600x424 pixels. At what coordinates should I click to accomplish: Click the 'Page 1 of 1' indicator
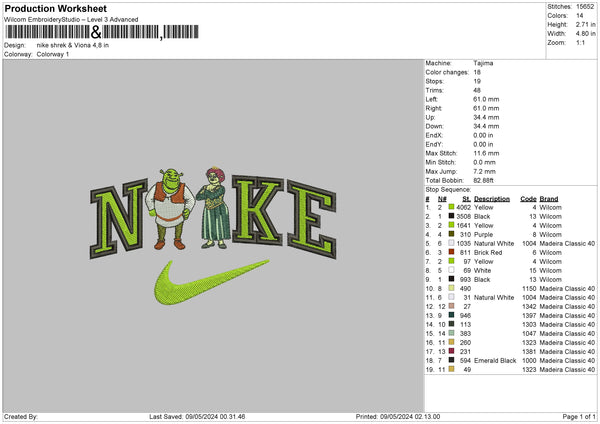[x=579, y=416]
